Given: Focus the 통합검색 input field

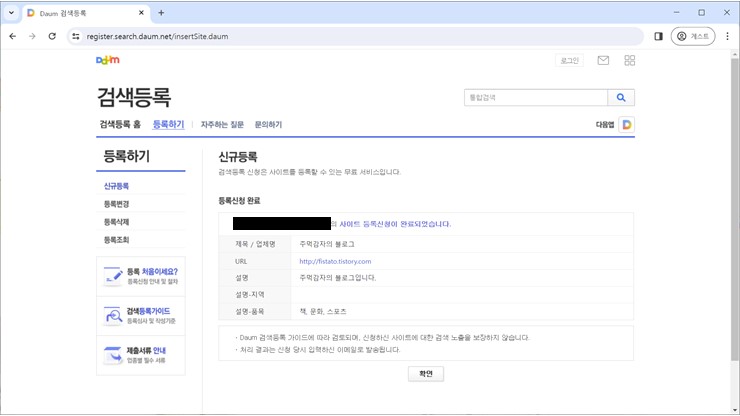Looking at the screenshot, I should (x=536, y=97).
